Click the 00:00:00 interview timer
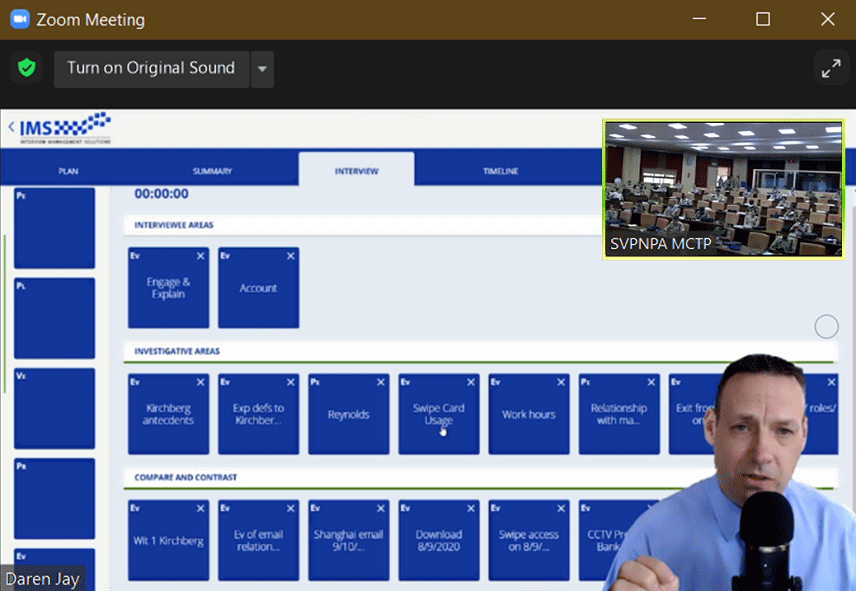This screenshot has height=591, width=856. (x=161, y=194)
